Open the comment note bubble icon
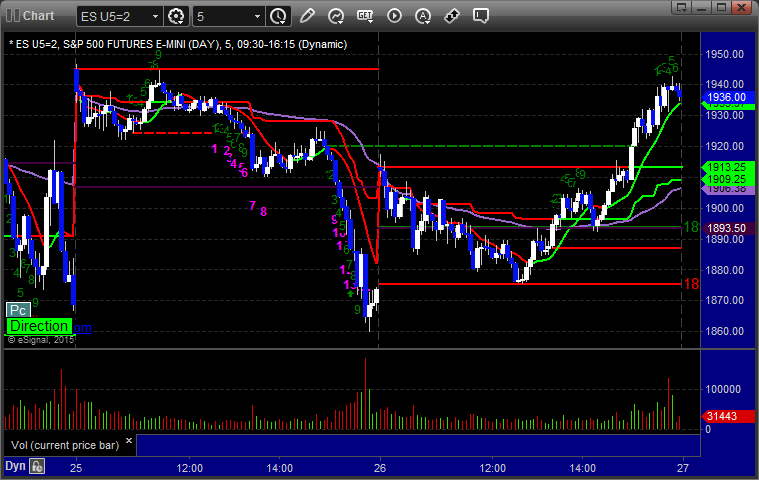This screenshot has width=759, height=480. point(481,16)
